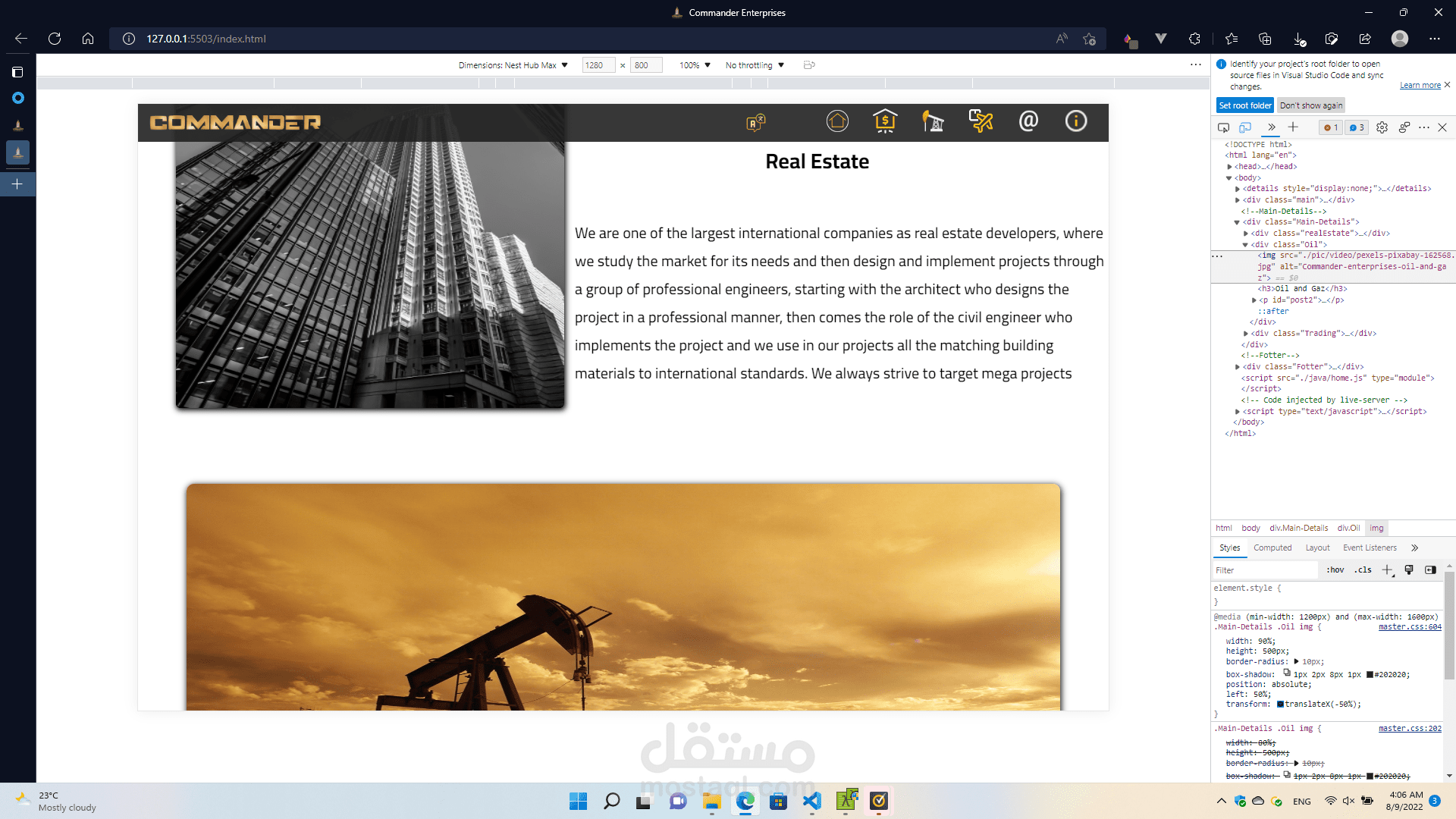Screen dimensions: 1456x819
Task: Click the Styles Filter input box
Action: pyautogui.click(x=1266, y=570)
